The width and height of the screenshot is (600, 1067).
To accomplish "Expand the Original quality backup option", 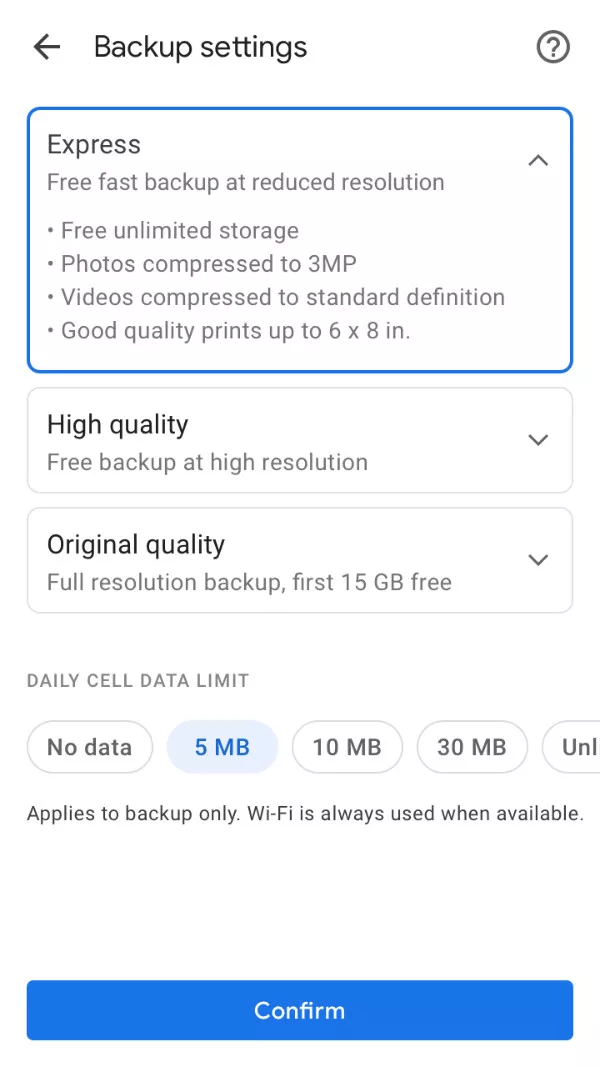I will (300, 560).
